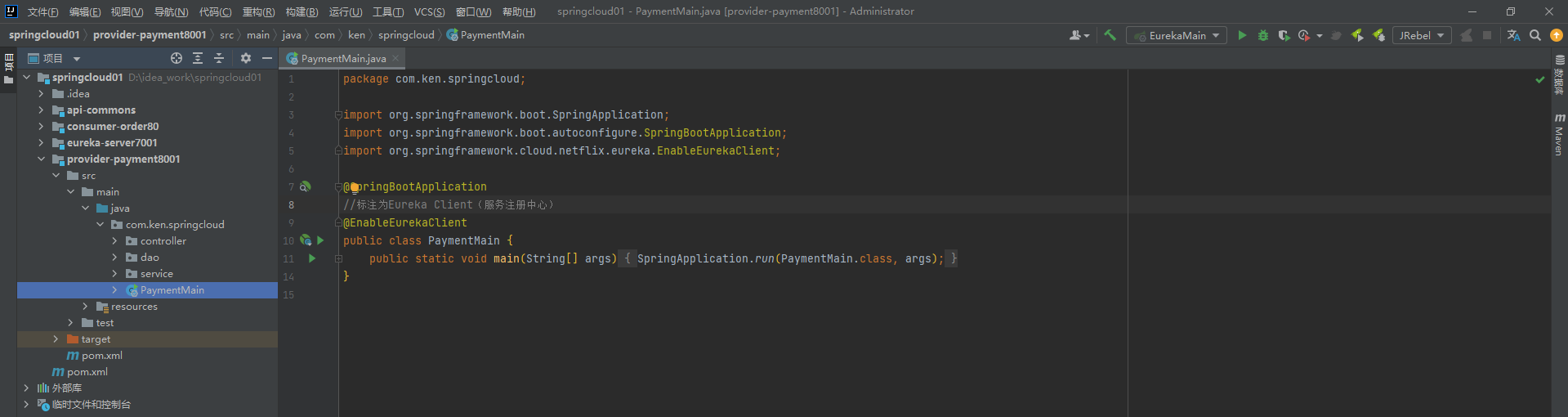1568x417 pixels.
Task: Click Run with JRebel rocket icon
Action: tap(1357, 35)
